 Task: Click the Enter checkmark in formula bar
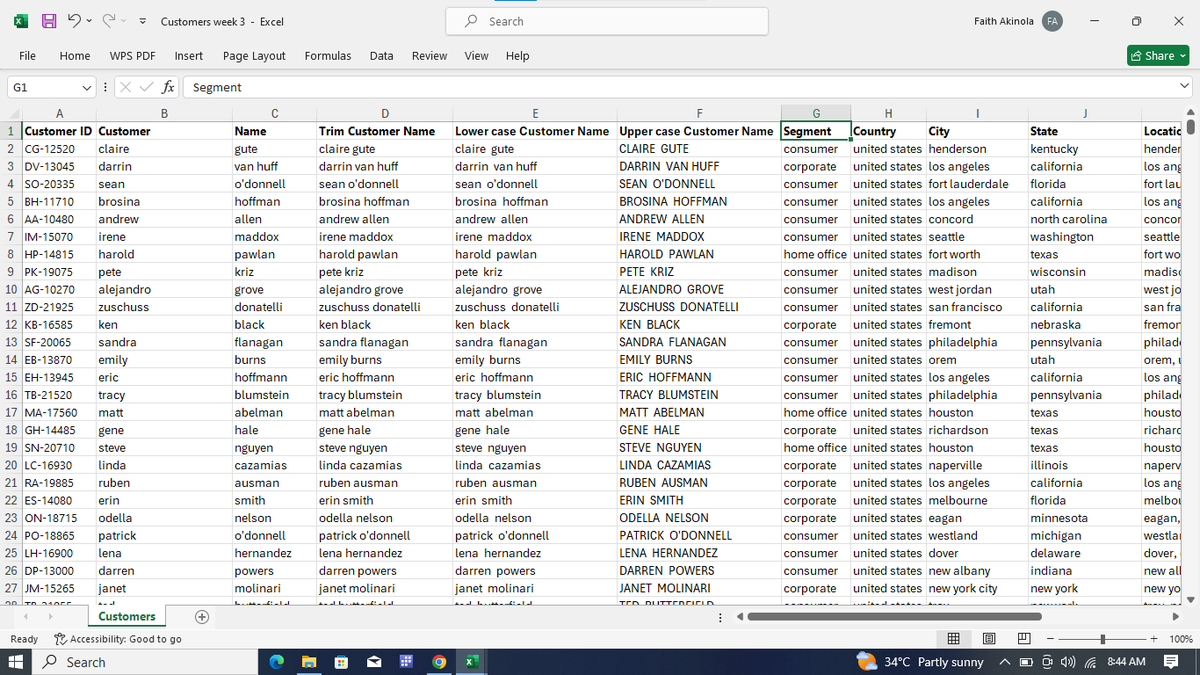click(x=148, y=88)
